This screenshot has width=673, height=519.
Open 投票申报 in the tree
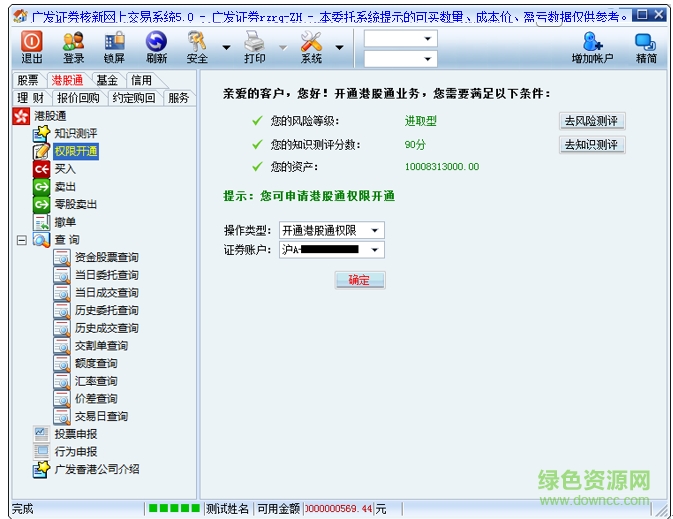pyautogui.click(x=76, y=434)
